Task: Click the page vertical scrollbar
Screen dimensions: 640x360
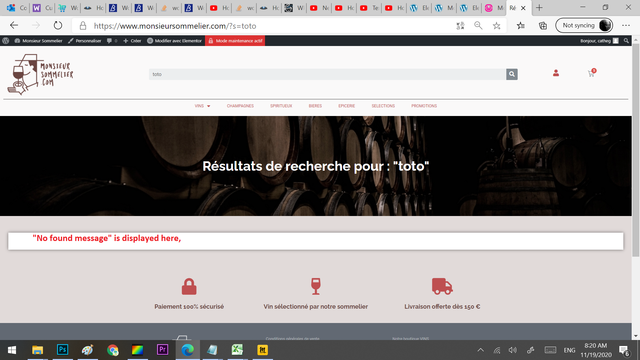Action: pyautogui.click(x=636, y=151)
